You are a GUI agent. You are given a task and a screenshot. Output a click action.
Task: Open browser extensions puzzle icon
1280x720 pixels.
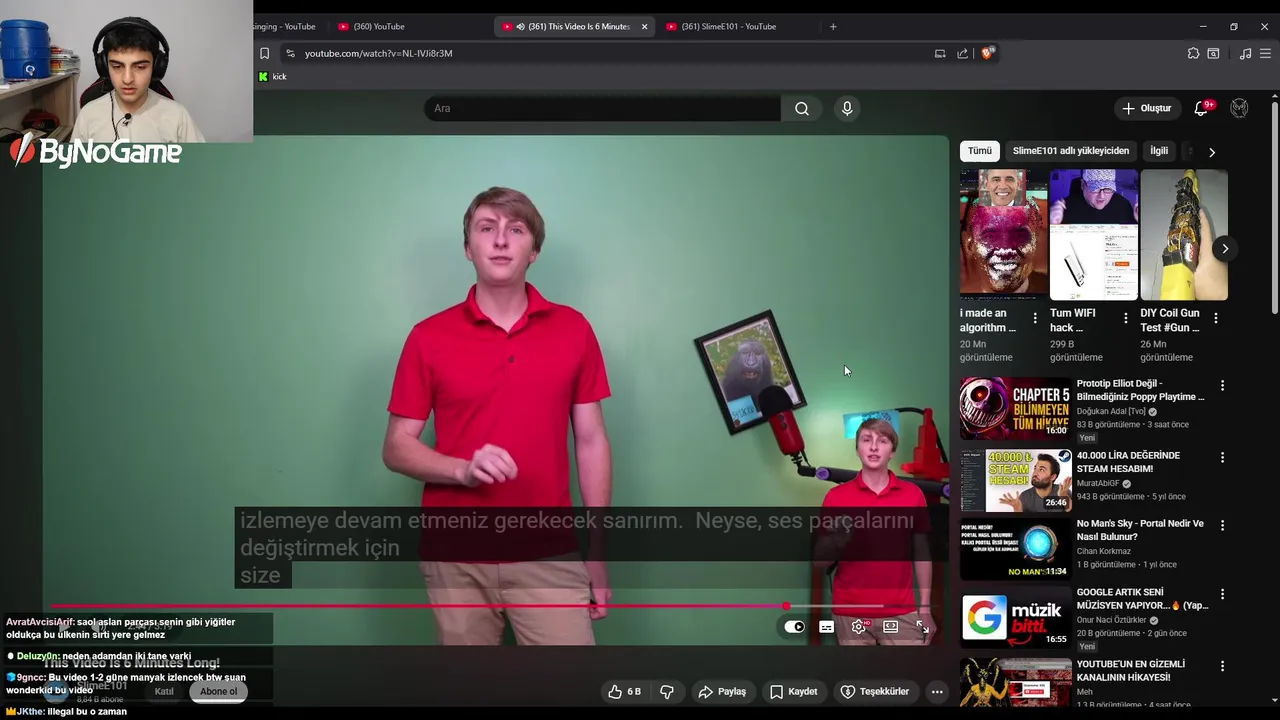pyautogui.click(x=1193, y=53)
